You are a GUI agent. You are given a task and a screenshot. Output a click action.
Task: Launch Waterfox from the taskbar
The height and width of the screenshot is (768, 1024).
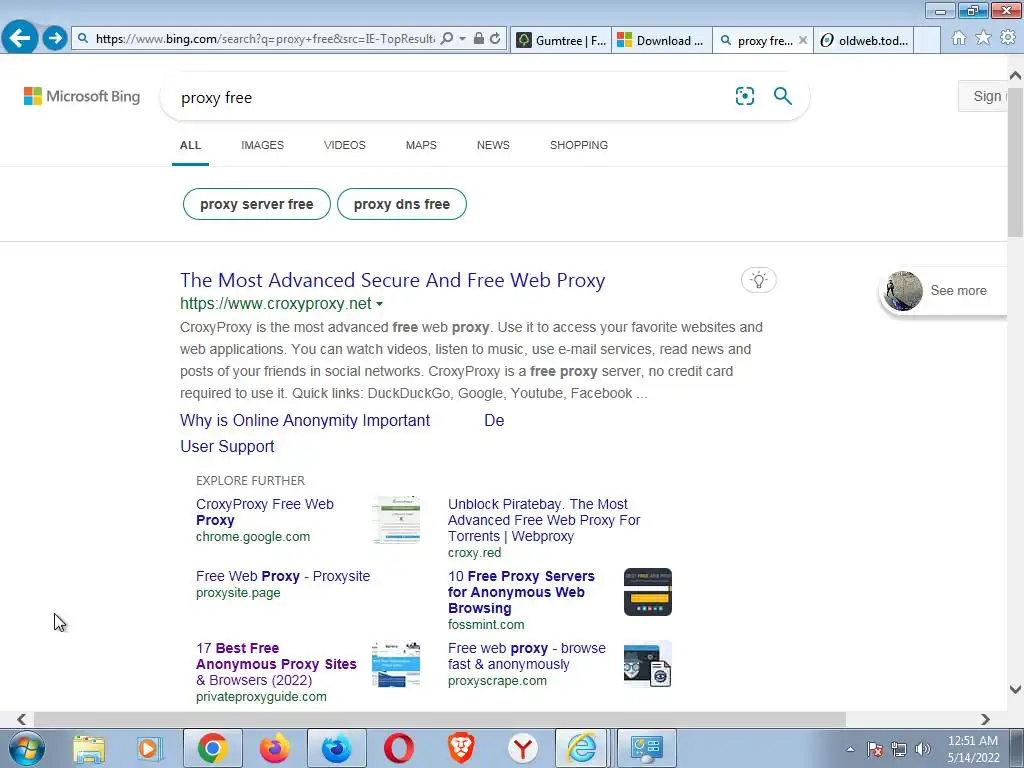pos(336,748)
